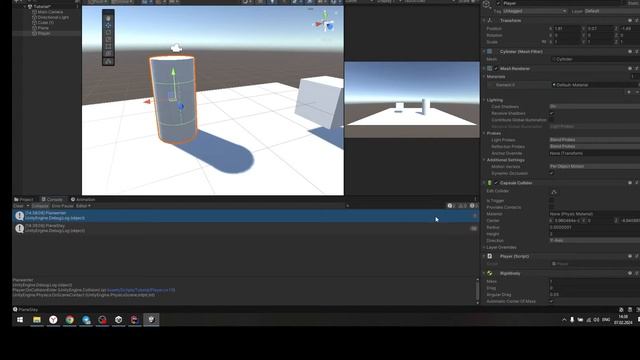Click the Player script component icon

[490, 256]
